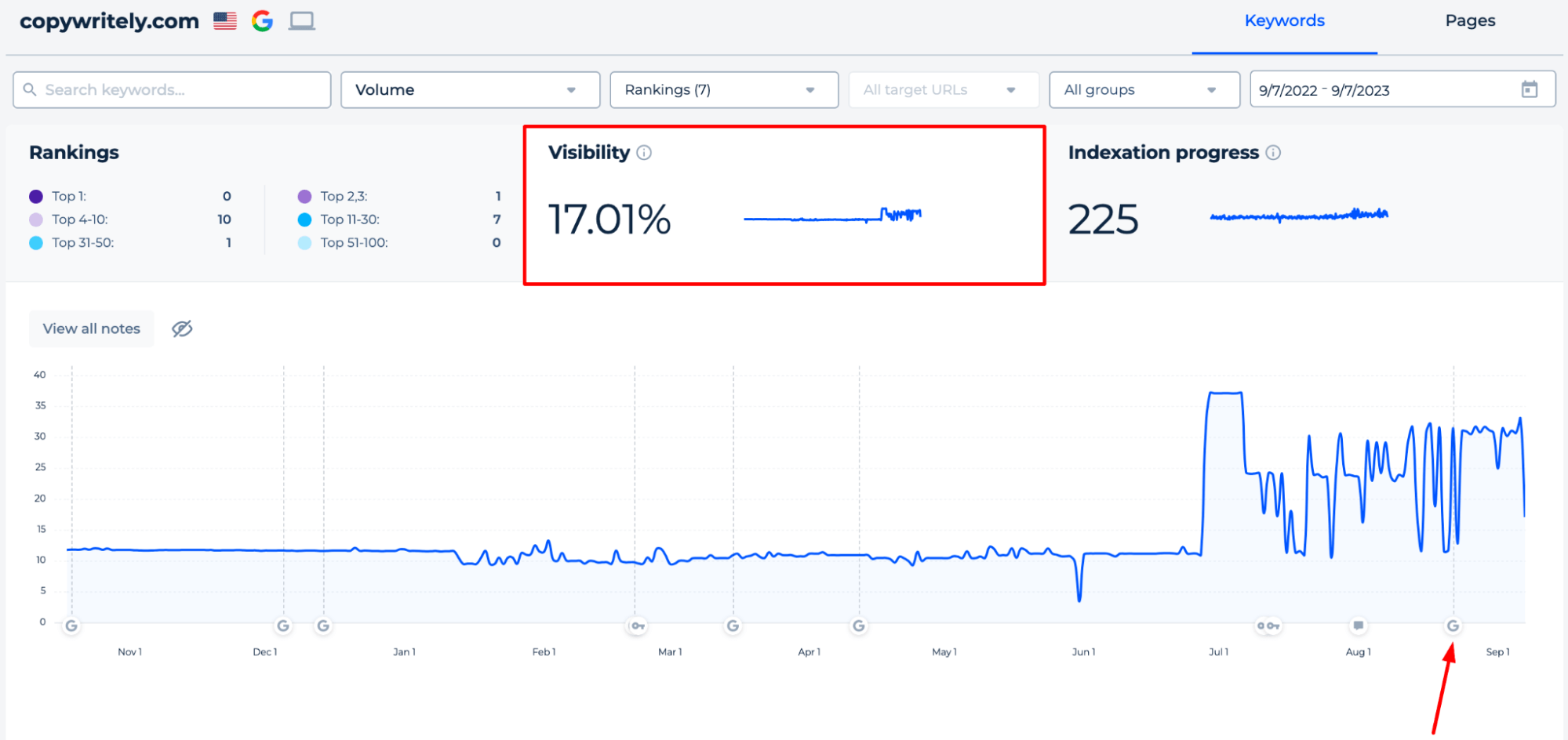Image resolution: width=1568 pixels, height=740 pixels.
Task: Click the Jul 1 axis label
Action: pos(1218,652)
